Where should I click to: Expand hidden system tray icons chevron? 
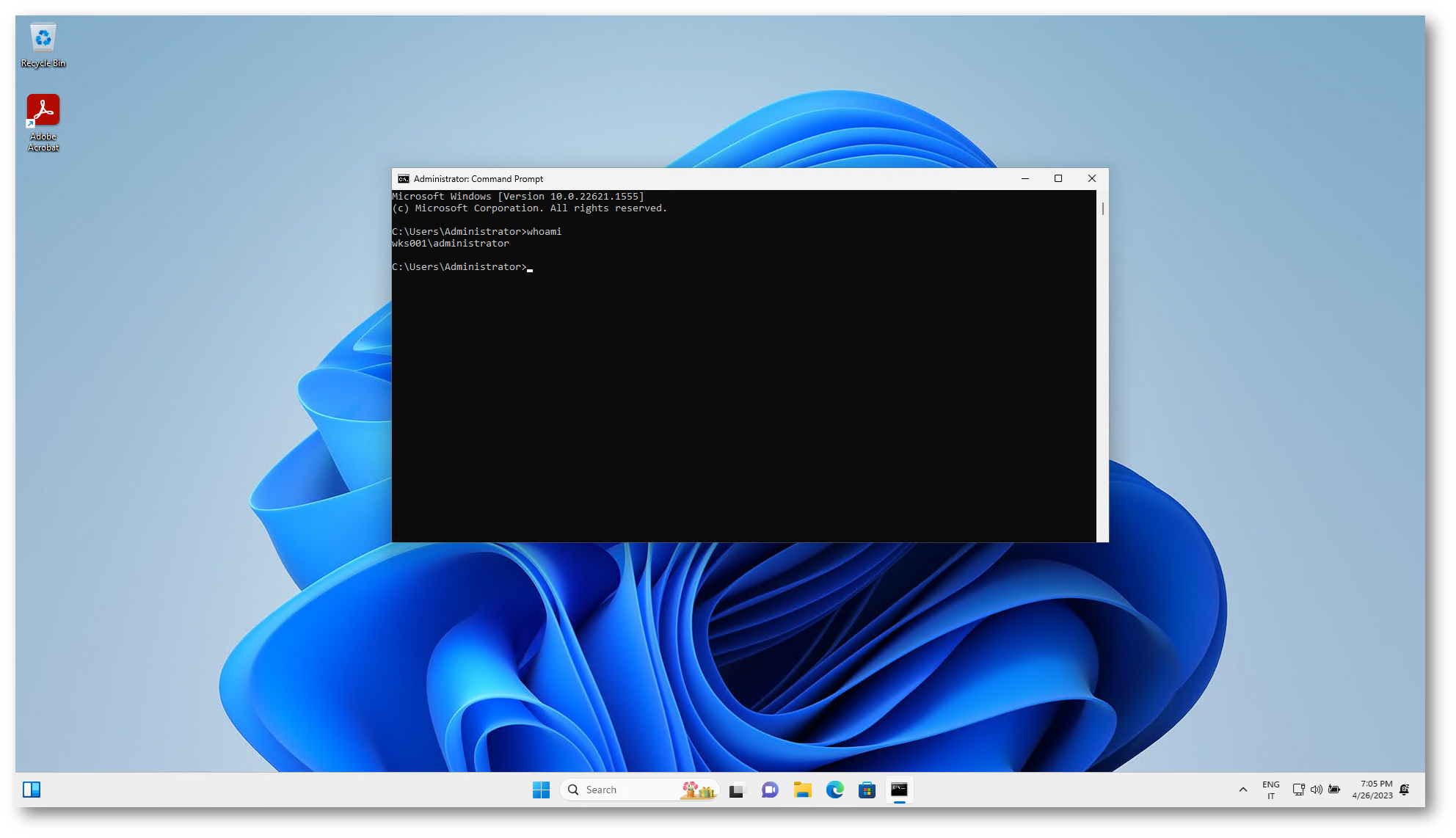pyautogui.click(x=1242, y=790)
